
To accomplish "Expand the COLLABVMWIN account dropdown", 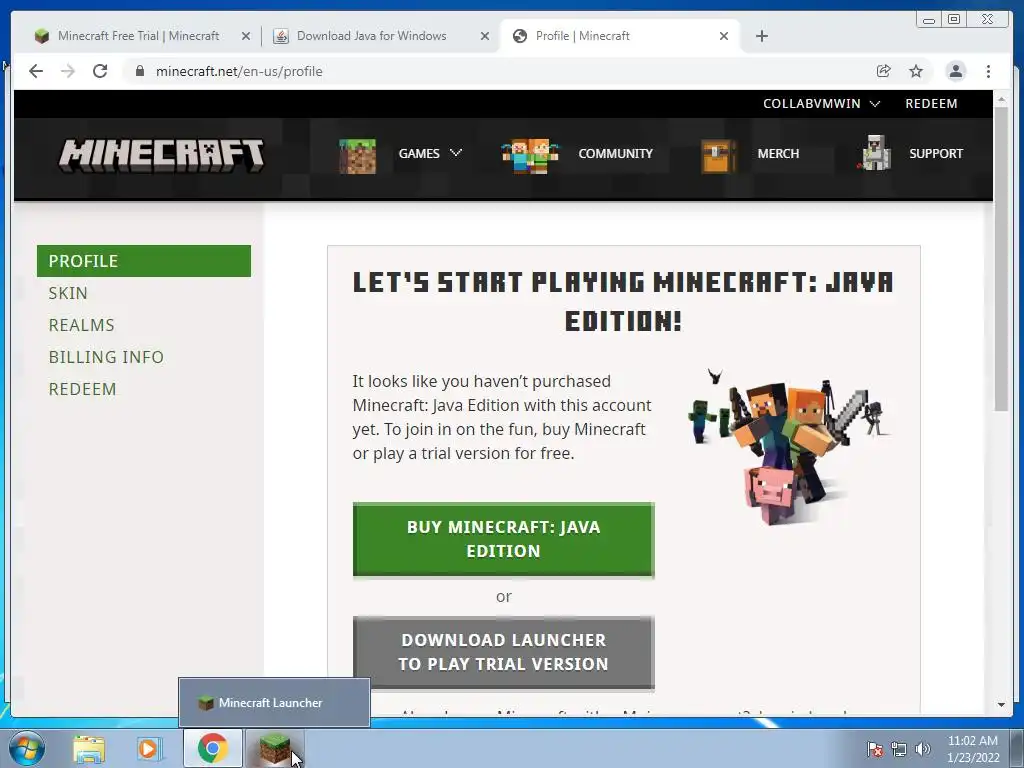I will click(x=822, y=103).
